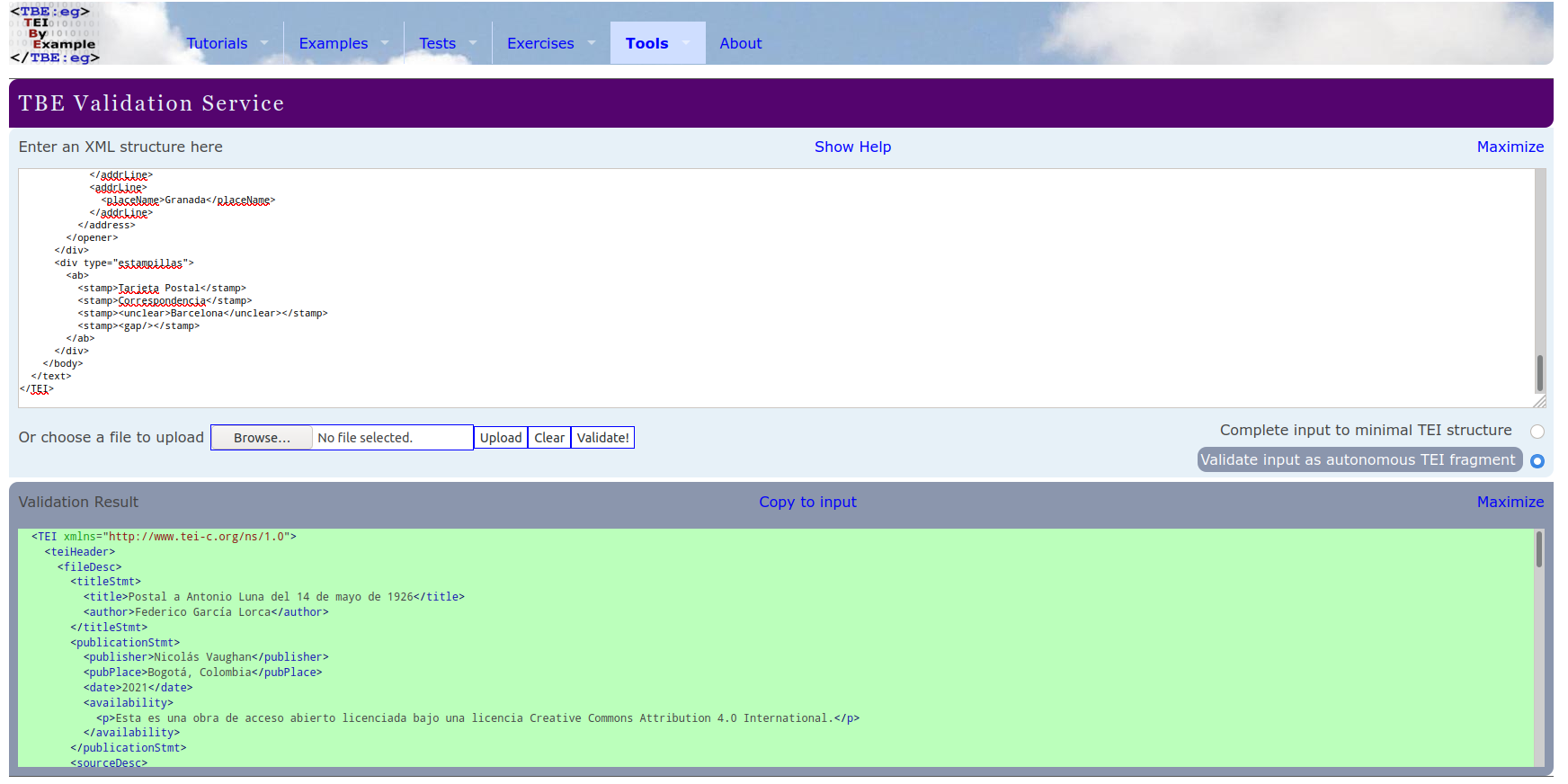The width and height of the screenshot is (1568, 784).
Task: Click Copy to input link
Action: 807,502
